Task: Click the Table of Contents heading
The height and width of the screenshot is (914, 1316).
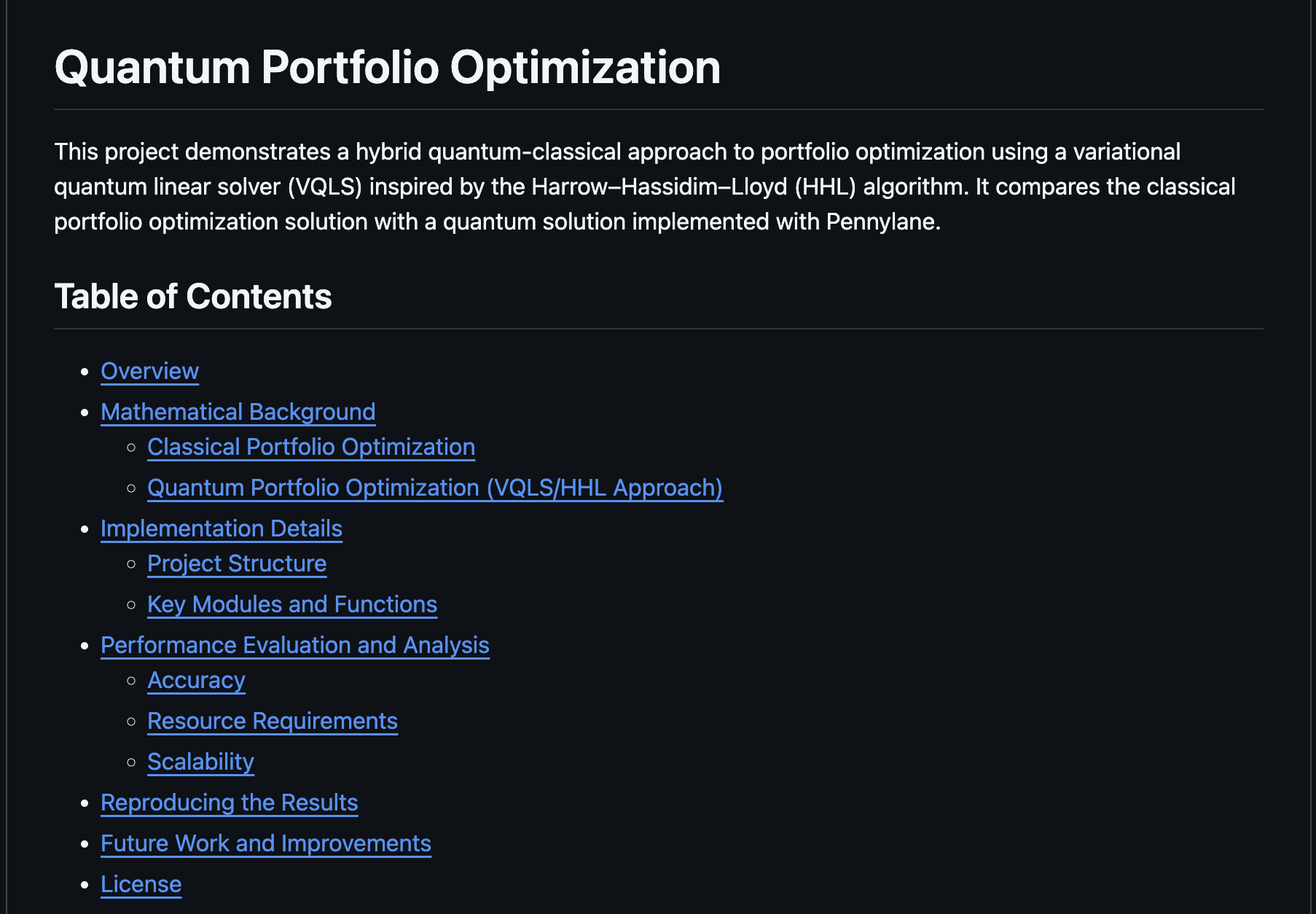Action: pos(193,297)
